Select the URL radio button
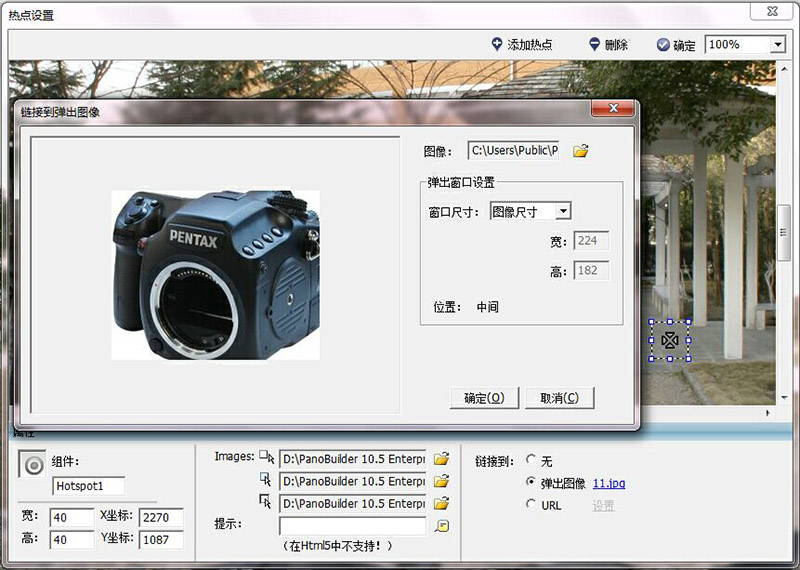 [531, 504]
